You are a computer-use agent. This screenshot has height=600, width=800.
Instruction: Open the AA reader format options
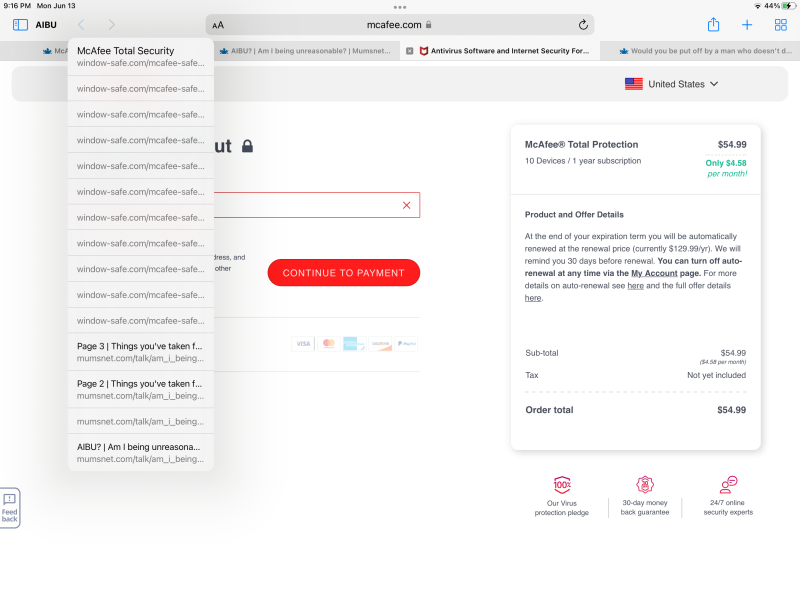pyautogui.click(x=219, y=25)
